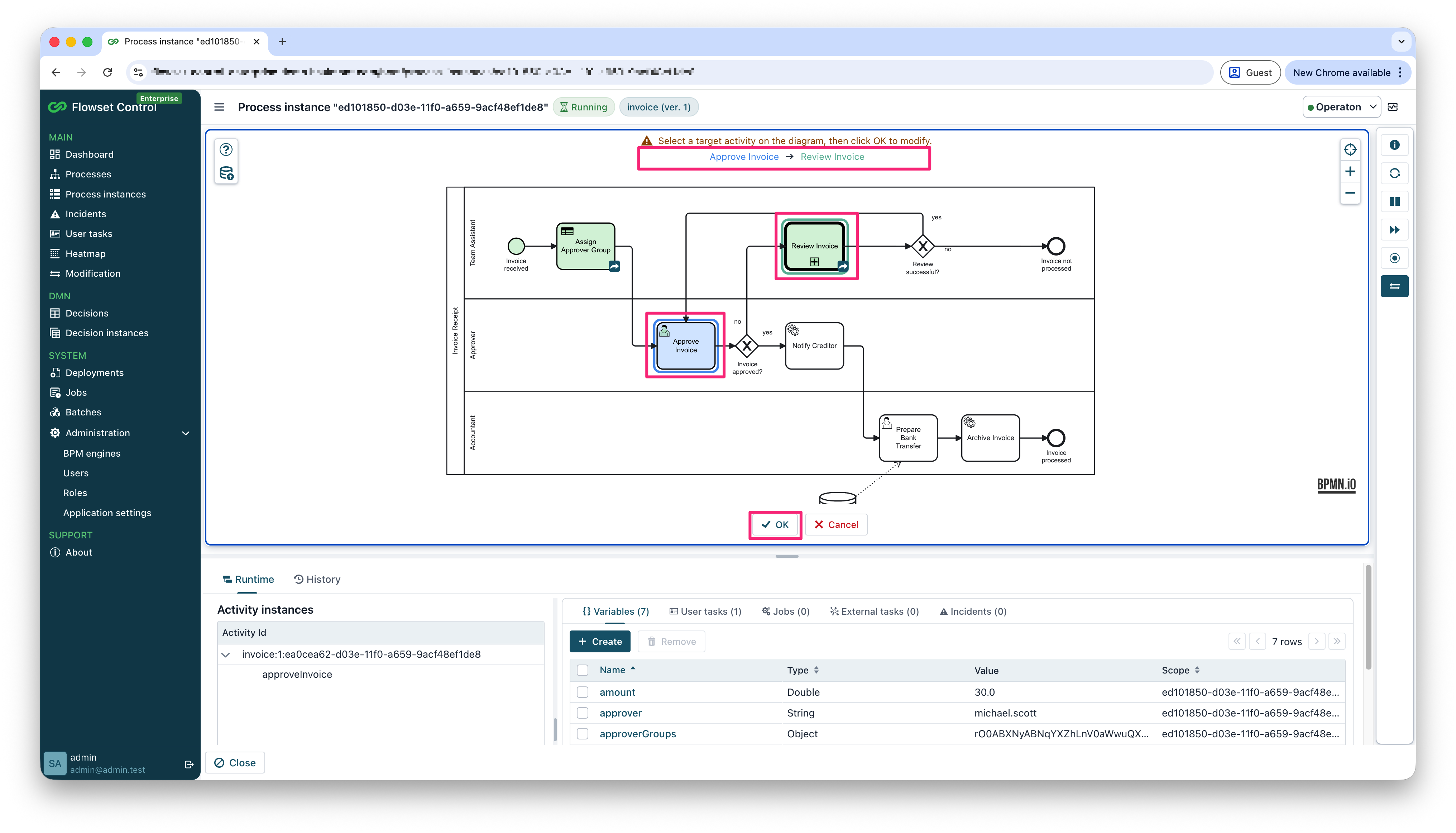Check the amount variable row
Viewport: 1456px width, 833px height.
point(582,692)
